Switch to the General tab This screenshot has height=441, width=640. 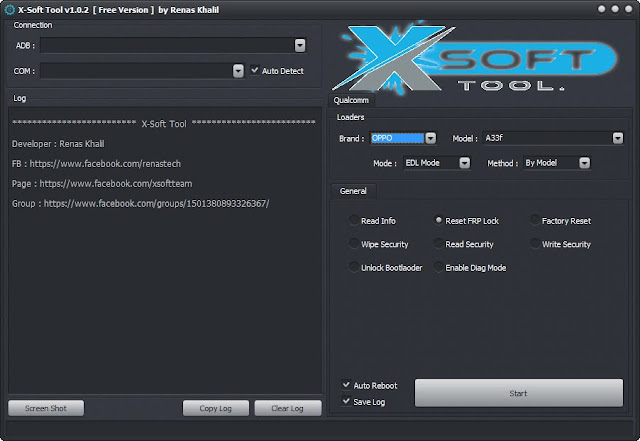pyautogui.click(x=353, y=191)
